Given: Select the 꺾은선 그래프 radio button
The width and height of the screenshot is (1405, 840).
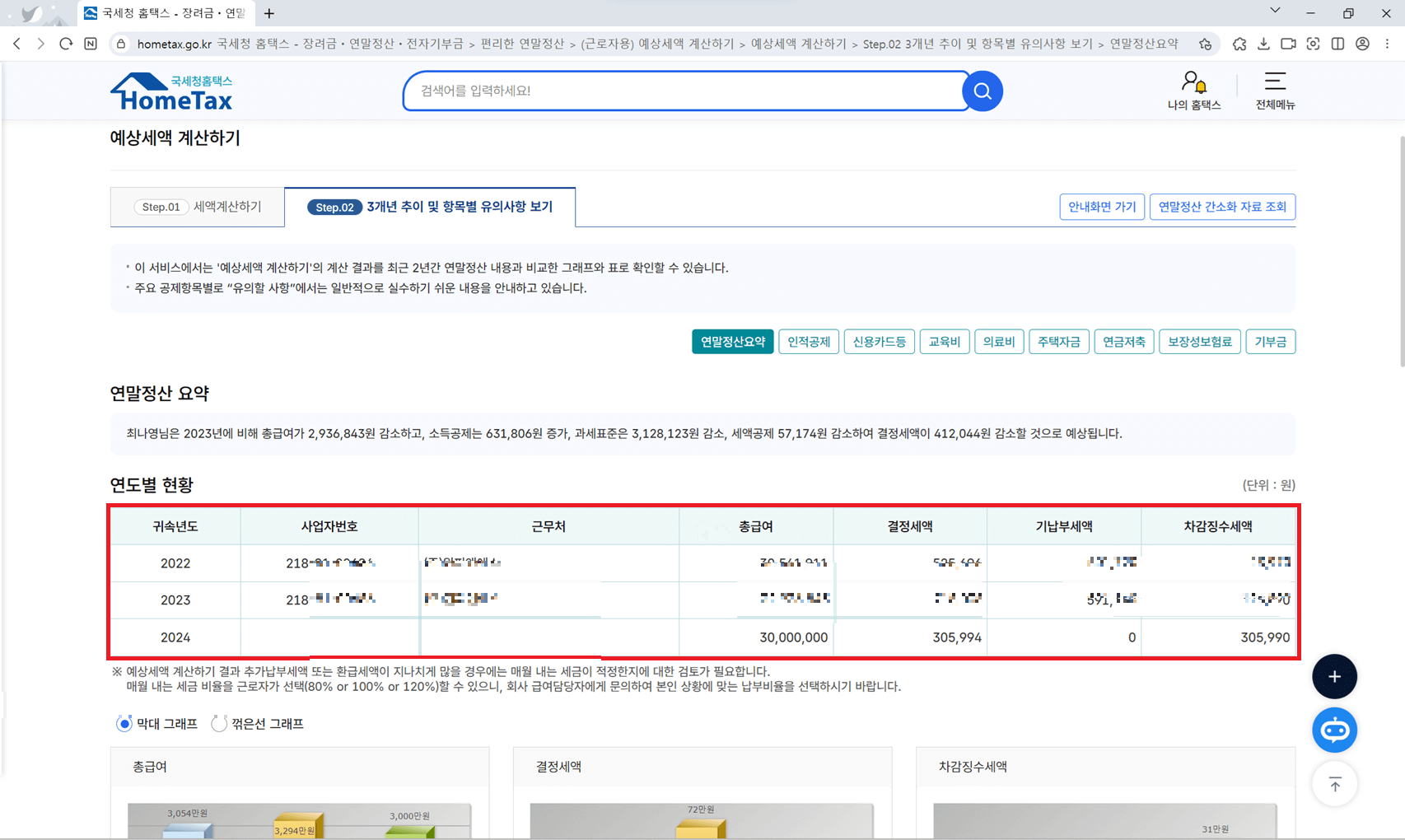Looking at the screenshot, I should pyautogui.click(x=218, y=723).
